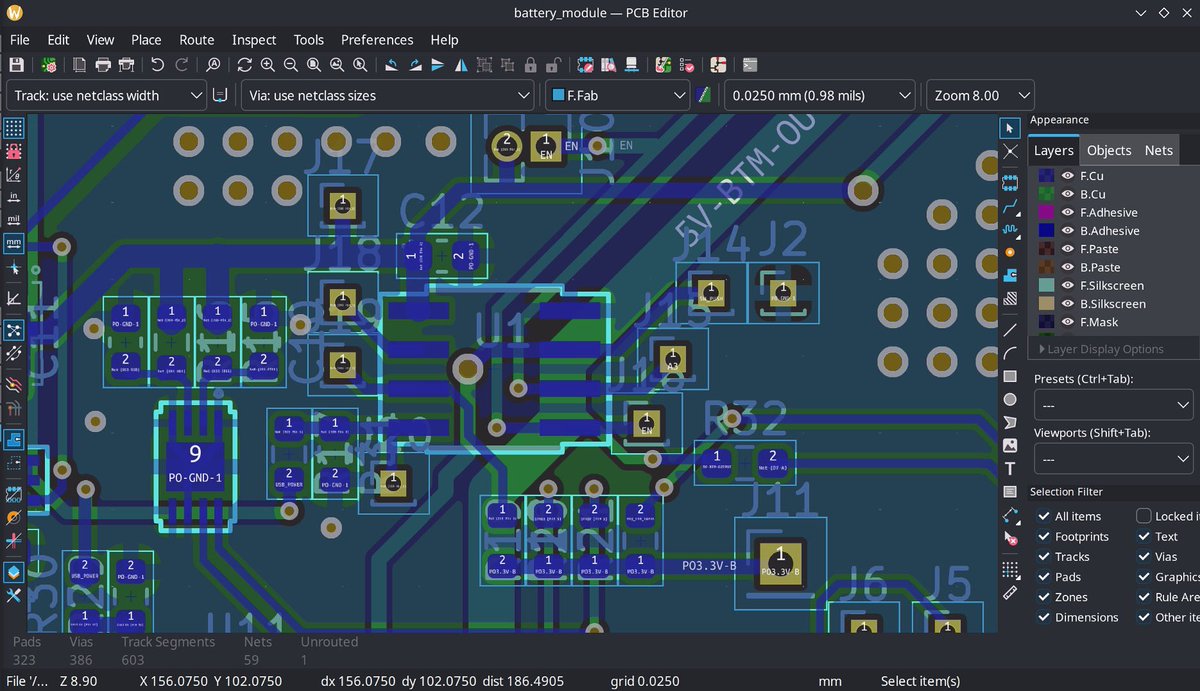Open the F.Fab layer selector dropdown

coord(617,96)
